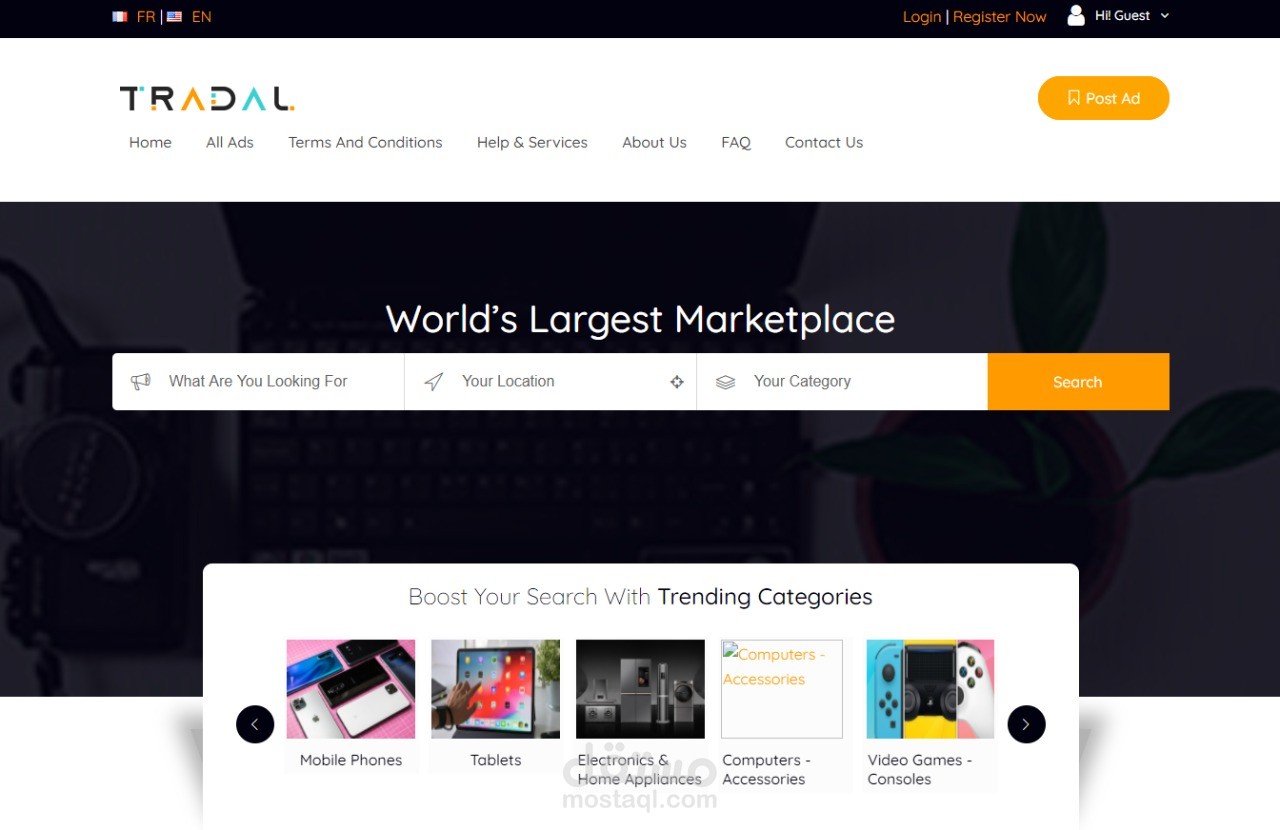Open the All Ads menu item
Image resolution: width=1280 pixels, height=830 pixels.
(230, 142)
